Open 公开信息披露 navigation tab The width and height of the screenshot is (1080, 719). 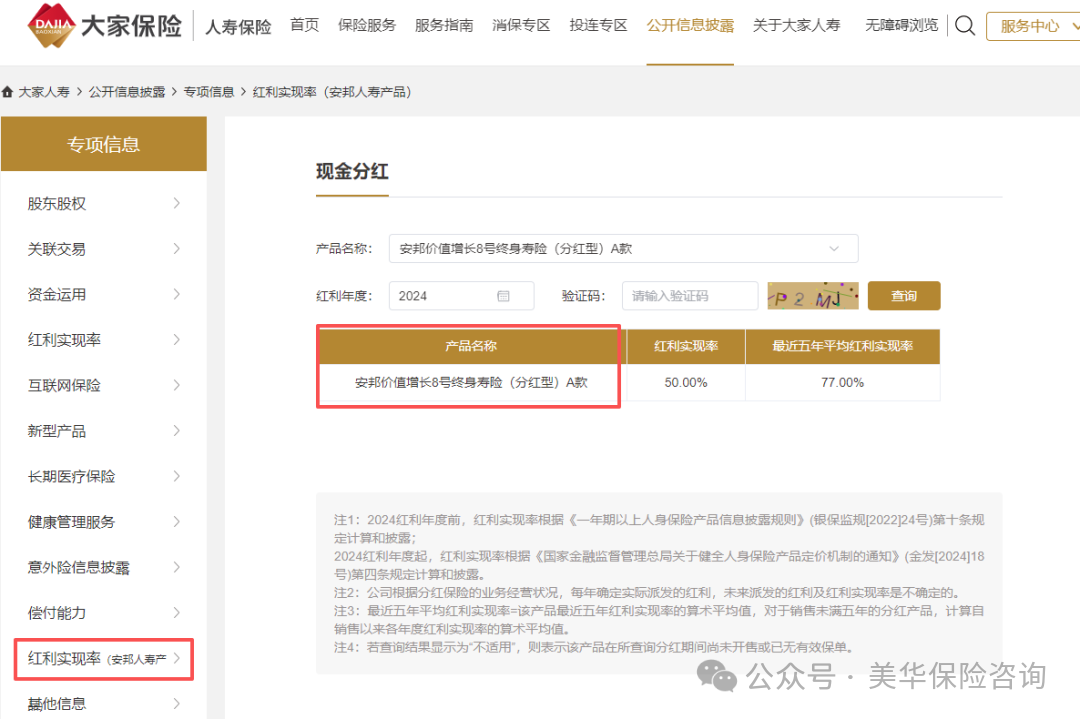tap(690, 26)
